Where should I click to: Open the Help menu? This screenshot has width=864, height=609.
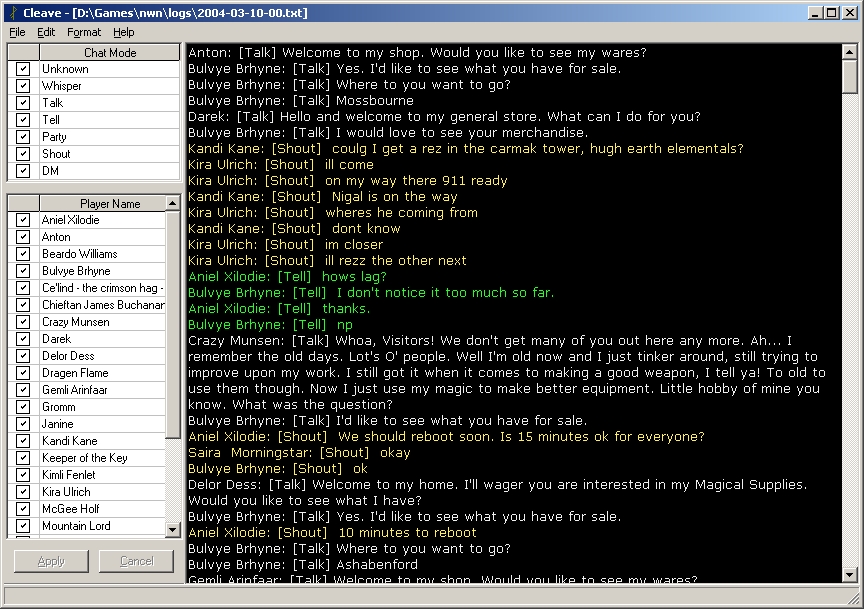123,32
